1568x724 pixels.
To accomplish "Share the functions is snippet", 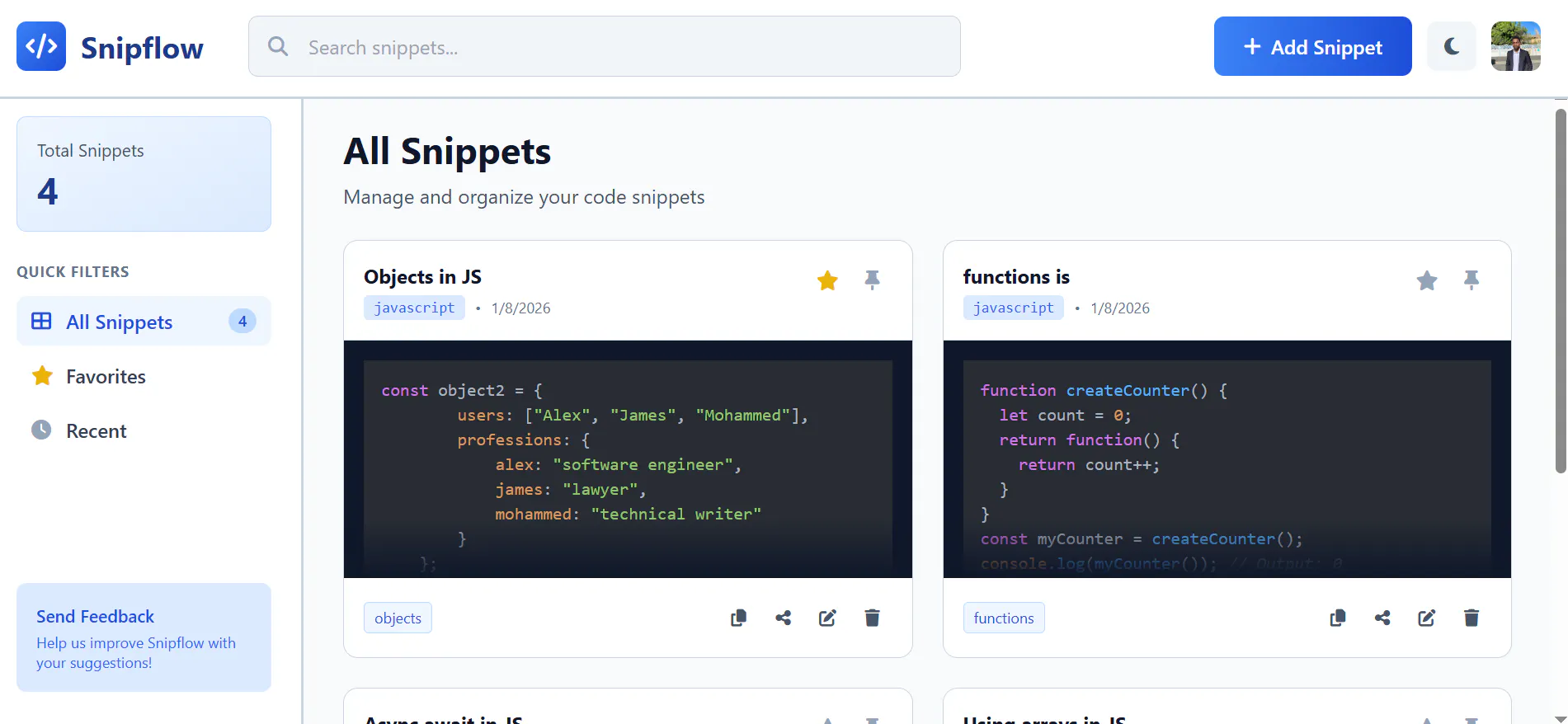I will pyautogui.click(x=1382, y=618).
